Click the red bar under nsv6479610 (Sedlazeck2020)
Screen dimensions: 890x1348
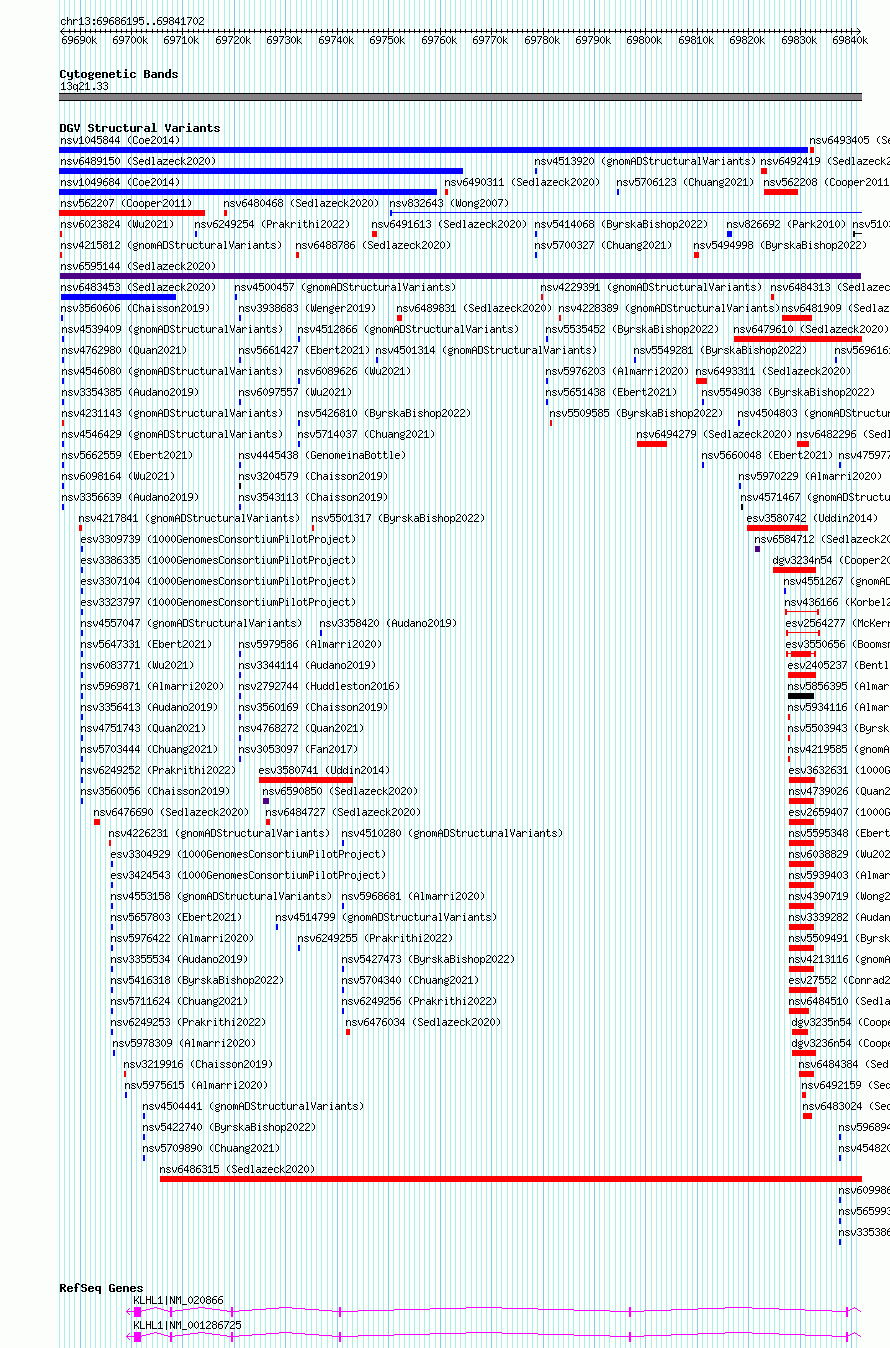coord(798,338)
